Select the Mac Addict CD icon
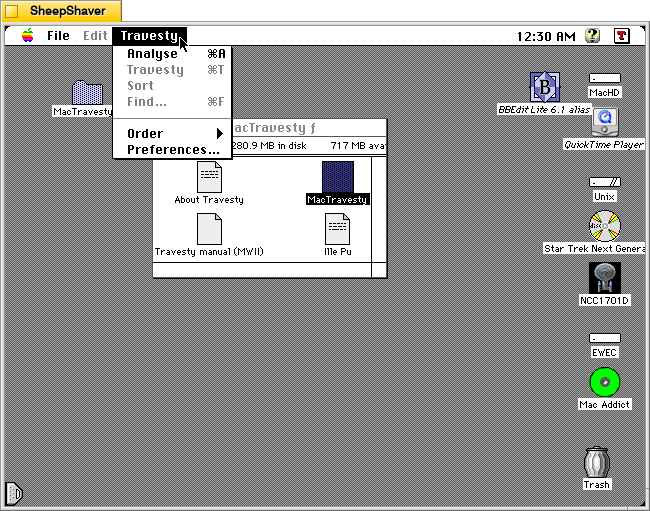This screenshot has height=511, width=650. 605,382
